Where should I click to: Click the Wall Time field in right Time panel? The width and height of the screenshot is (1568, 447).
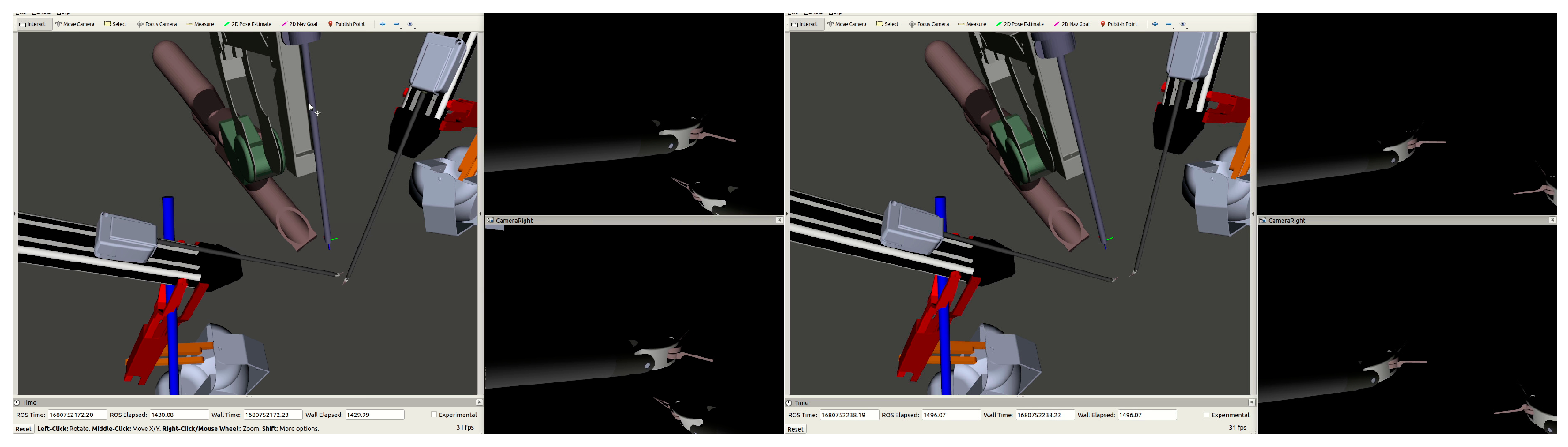[1044, 415]
